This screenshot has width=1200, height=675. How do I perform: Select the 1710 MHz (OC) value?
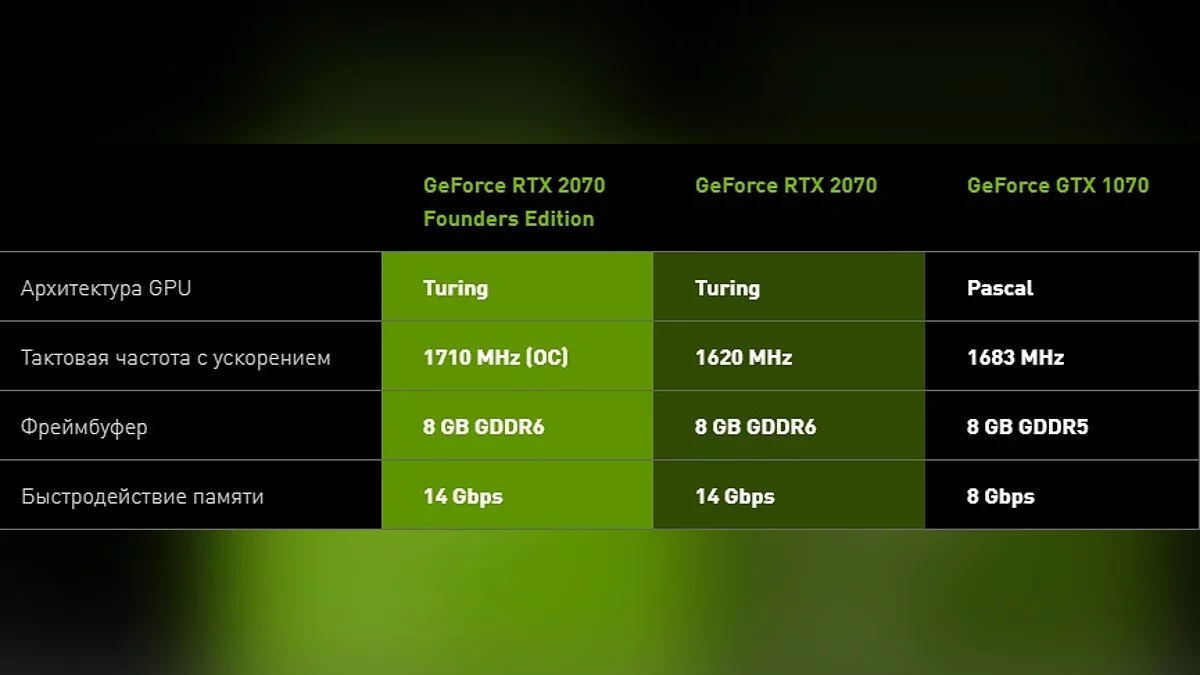pos(495,357)
